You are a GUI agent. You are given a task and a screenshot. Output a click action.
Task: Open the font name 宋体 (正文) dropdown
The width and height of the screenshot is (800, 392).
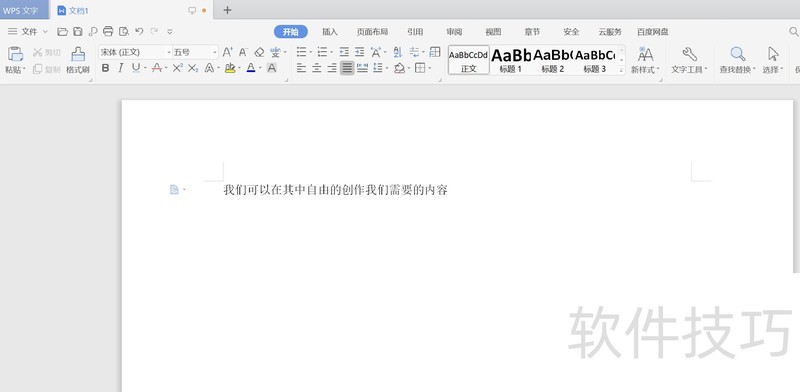135,52
